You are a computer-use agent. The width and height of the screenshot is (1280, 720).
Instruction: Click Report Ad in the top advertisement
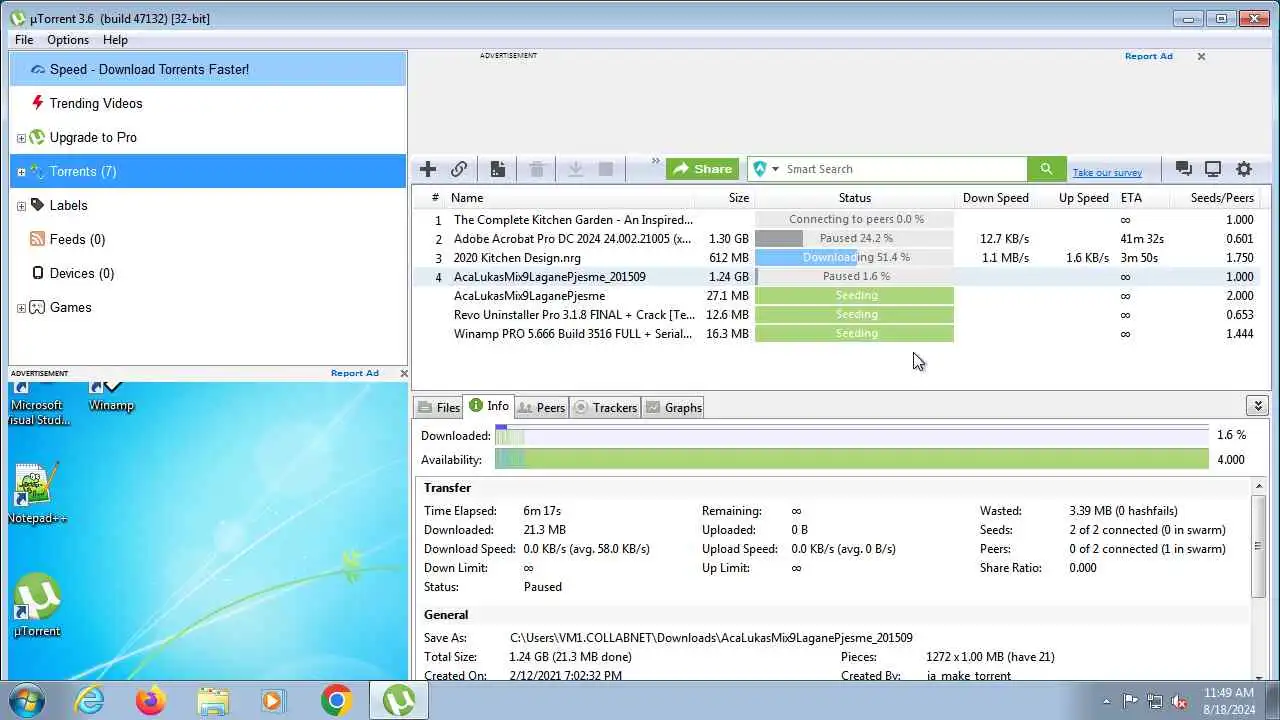coord(1148,56)
